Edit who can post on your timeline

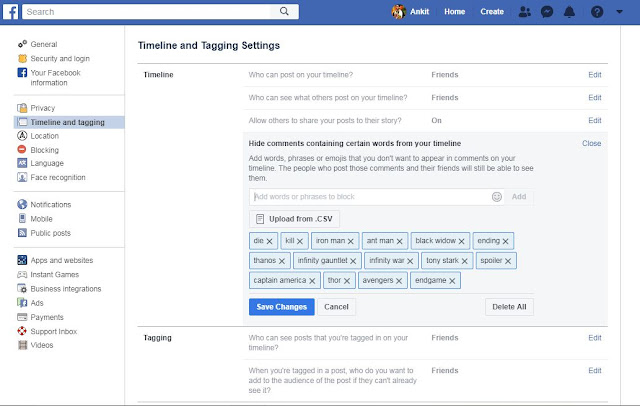pos(595,75)
